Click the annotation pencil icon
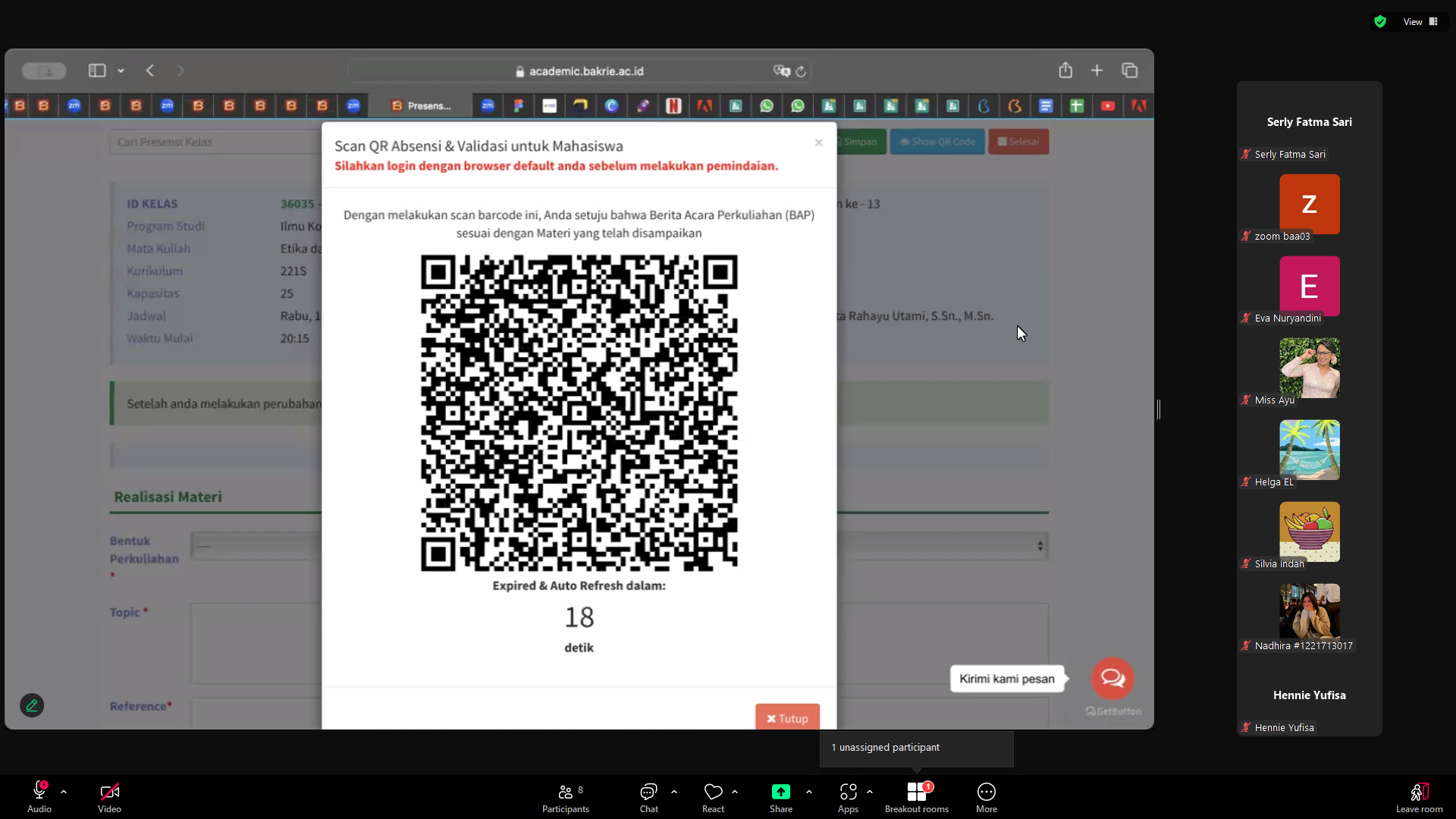1456x819 pixels. pos(32,705)
